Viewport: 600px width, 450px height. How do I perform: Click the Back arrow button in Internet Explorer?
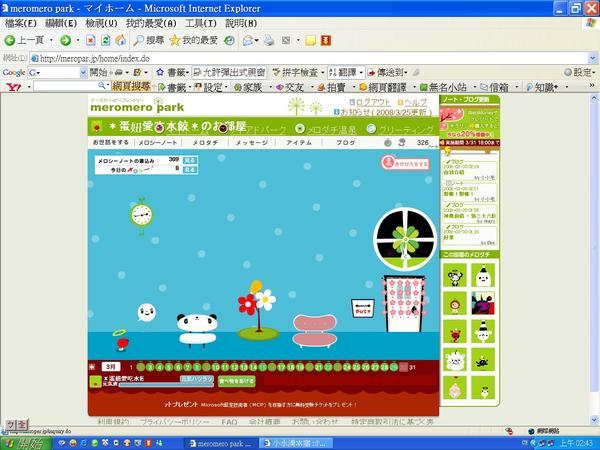(x=24, y=40)
